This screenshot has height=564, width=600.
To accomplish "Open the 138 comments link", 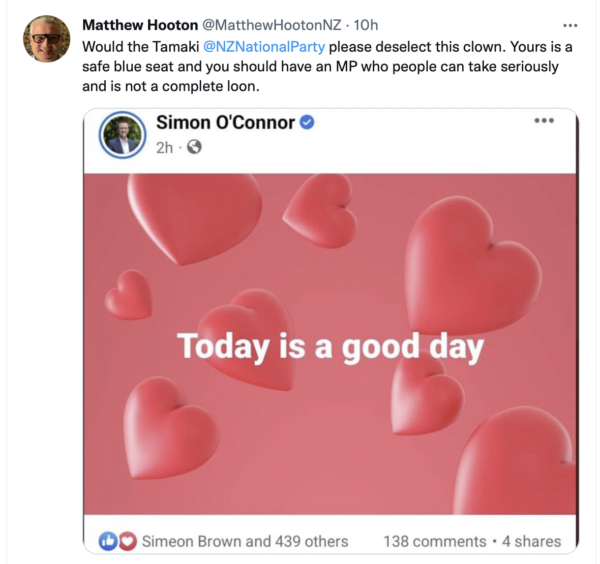I will tap(433, 541).
